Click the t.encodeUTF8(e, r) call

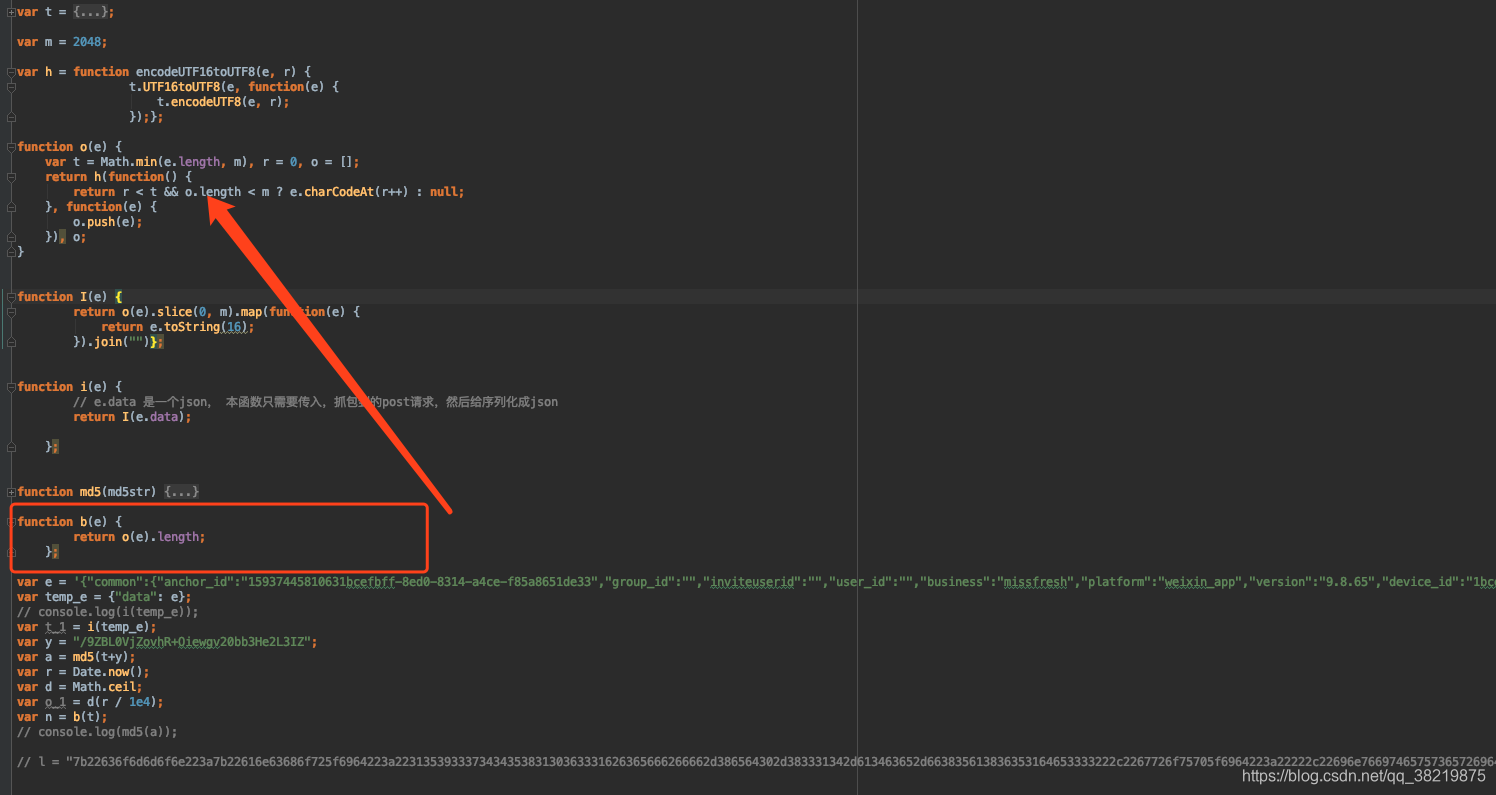coord(223,102)
